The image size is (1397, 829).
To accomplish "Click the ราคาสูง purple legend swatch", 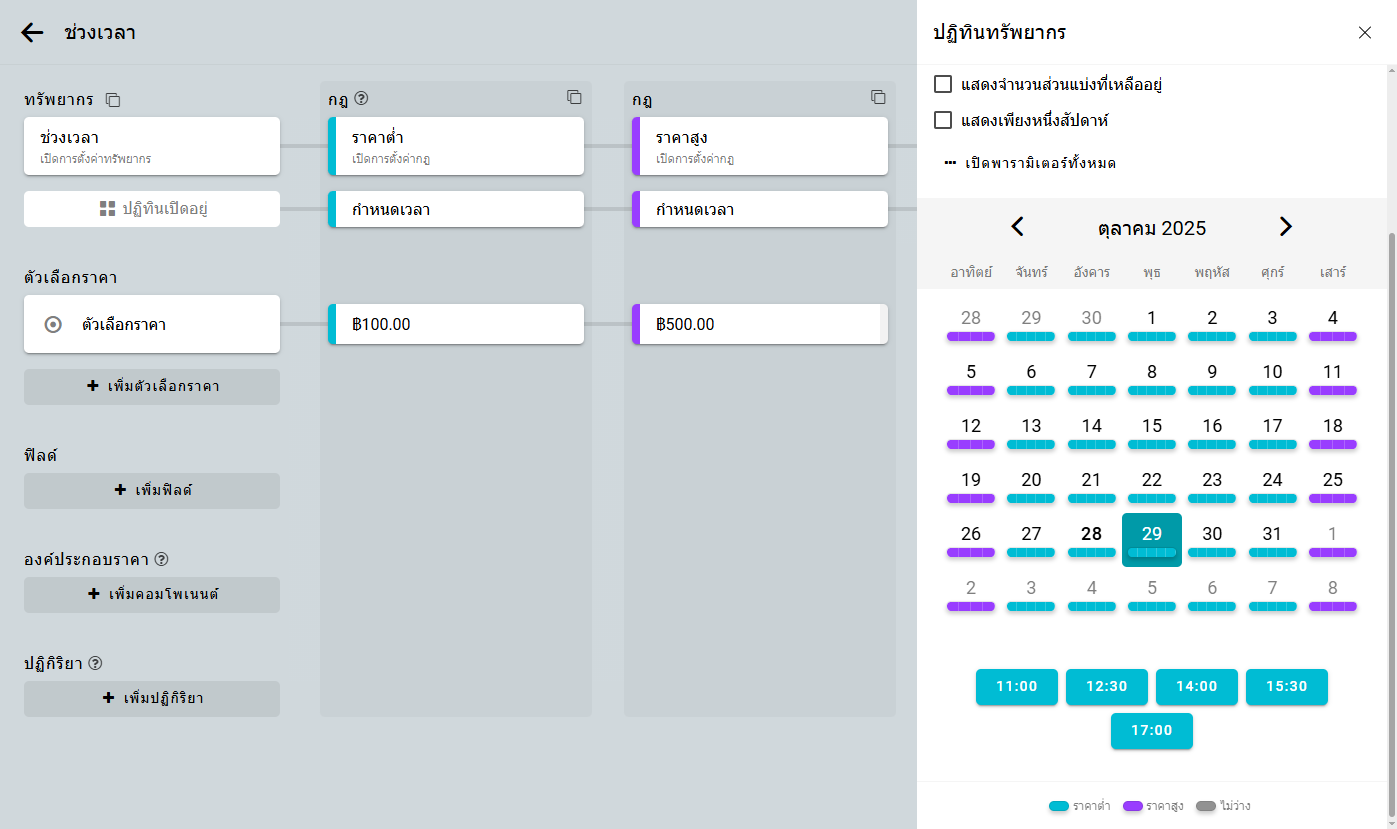I will tap(1132, 806).
